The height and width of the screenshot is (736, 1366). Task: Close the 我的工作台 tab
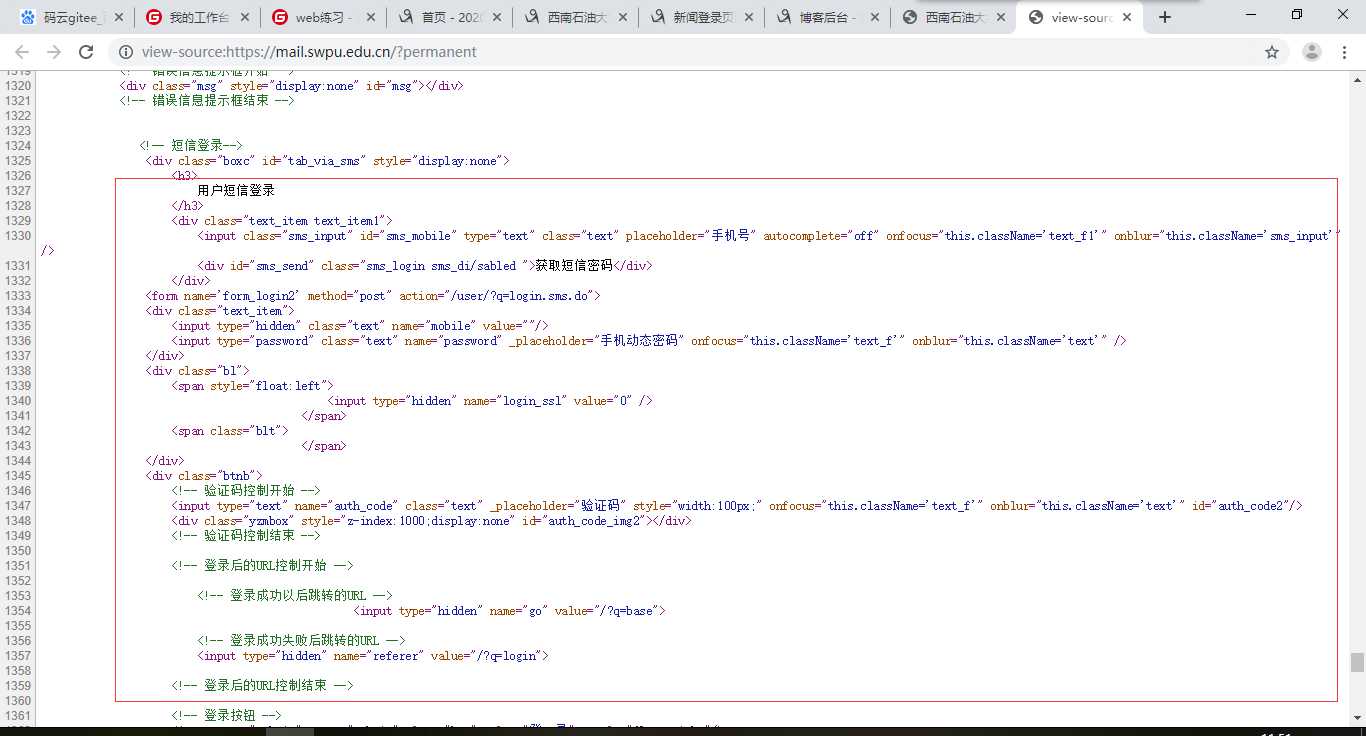[244, 17]
